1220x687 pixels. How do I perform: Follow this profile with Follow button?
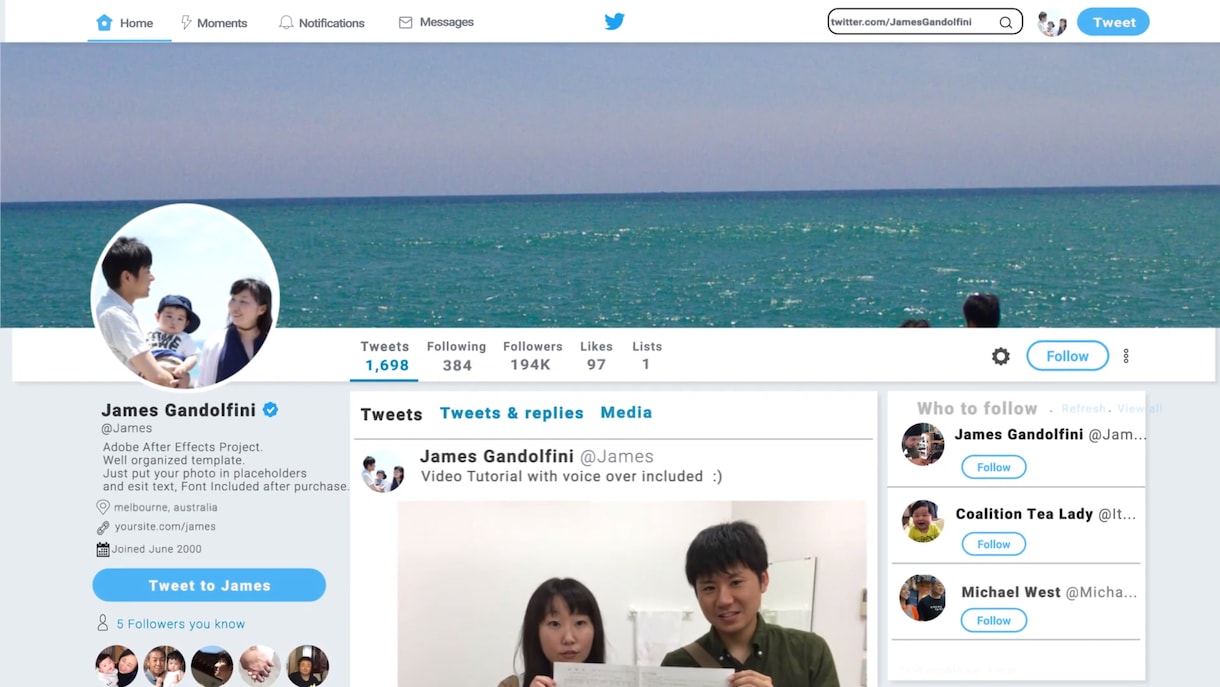click(x=1067, y=356)
